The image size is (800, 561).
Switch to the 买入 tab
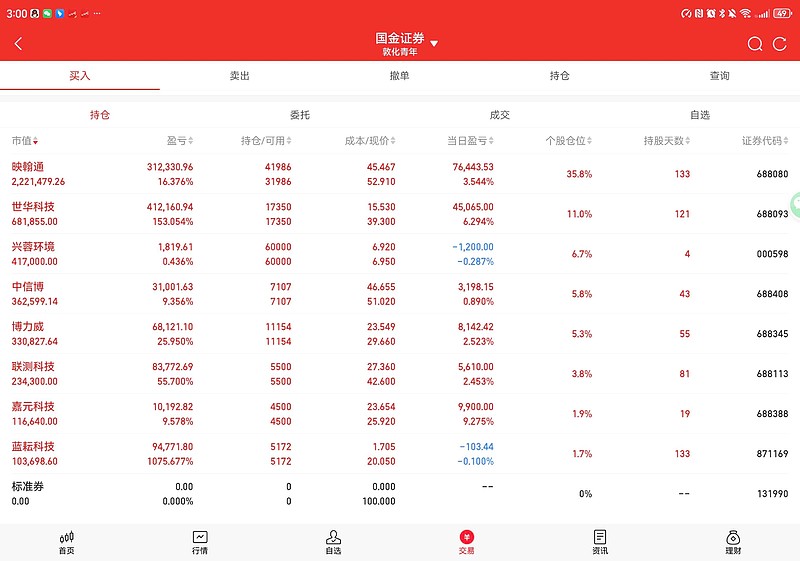(80, 76)
